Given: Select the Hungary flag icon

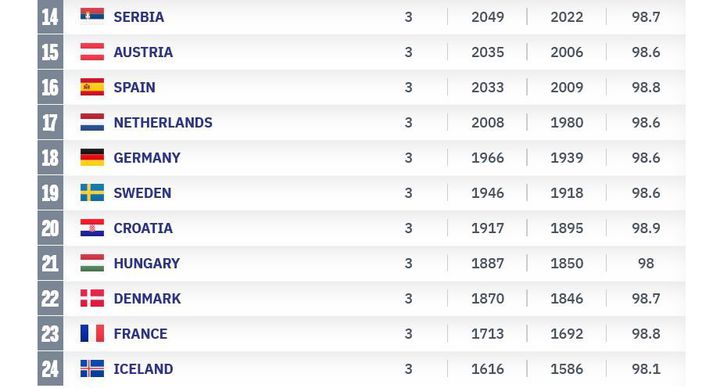Looking at the screenshot, I should point(92,263).
